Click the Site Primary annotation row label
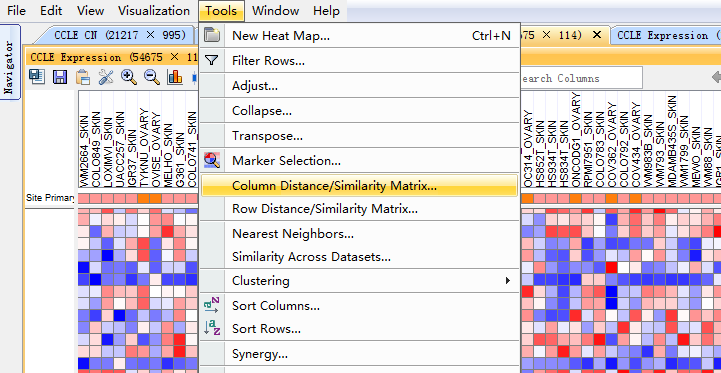Image resolution: width=721 pixels, height=373 pixels. (50, 198)
